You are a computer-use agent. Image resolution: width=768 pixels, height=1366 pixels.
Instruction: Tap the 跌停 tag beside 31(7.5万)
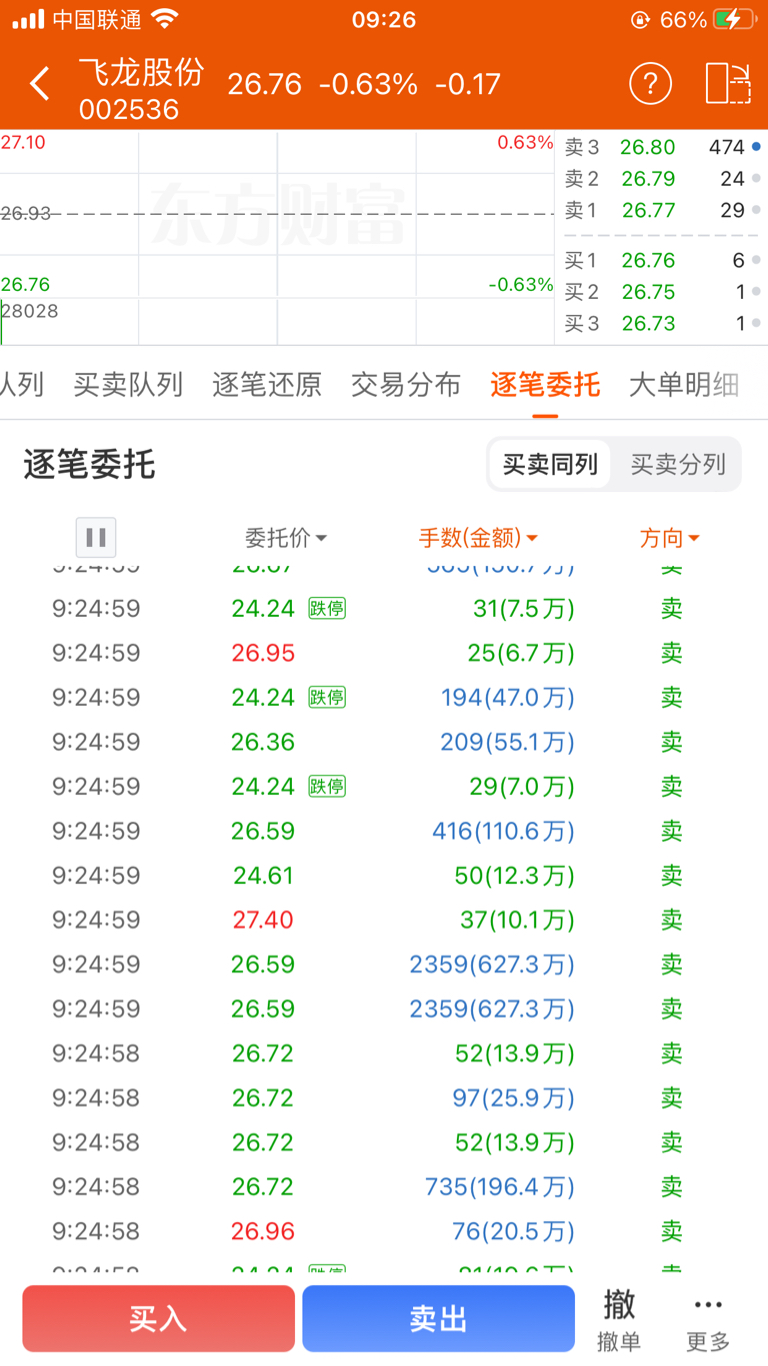(x=326, y=608)
